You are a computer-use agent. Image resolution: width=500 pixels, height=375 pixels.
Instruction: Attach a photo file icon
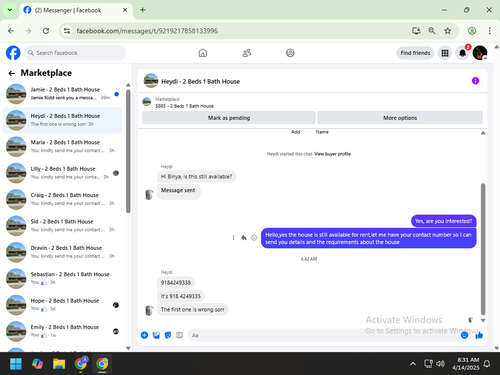tap(156, 335)
